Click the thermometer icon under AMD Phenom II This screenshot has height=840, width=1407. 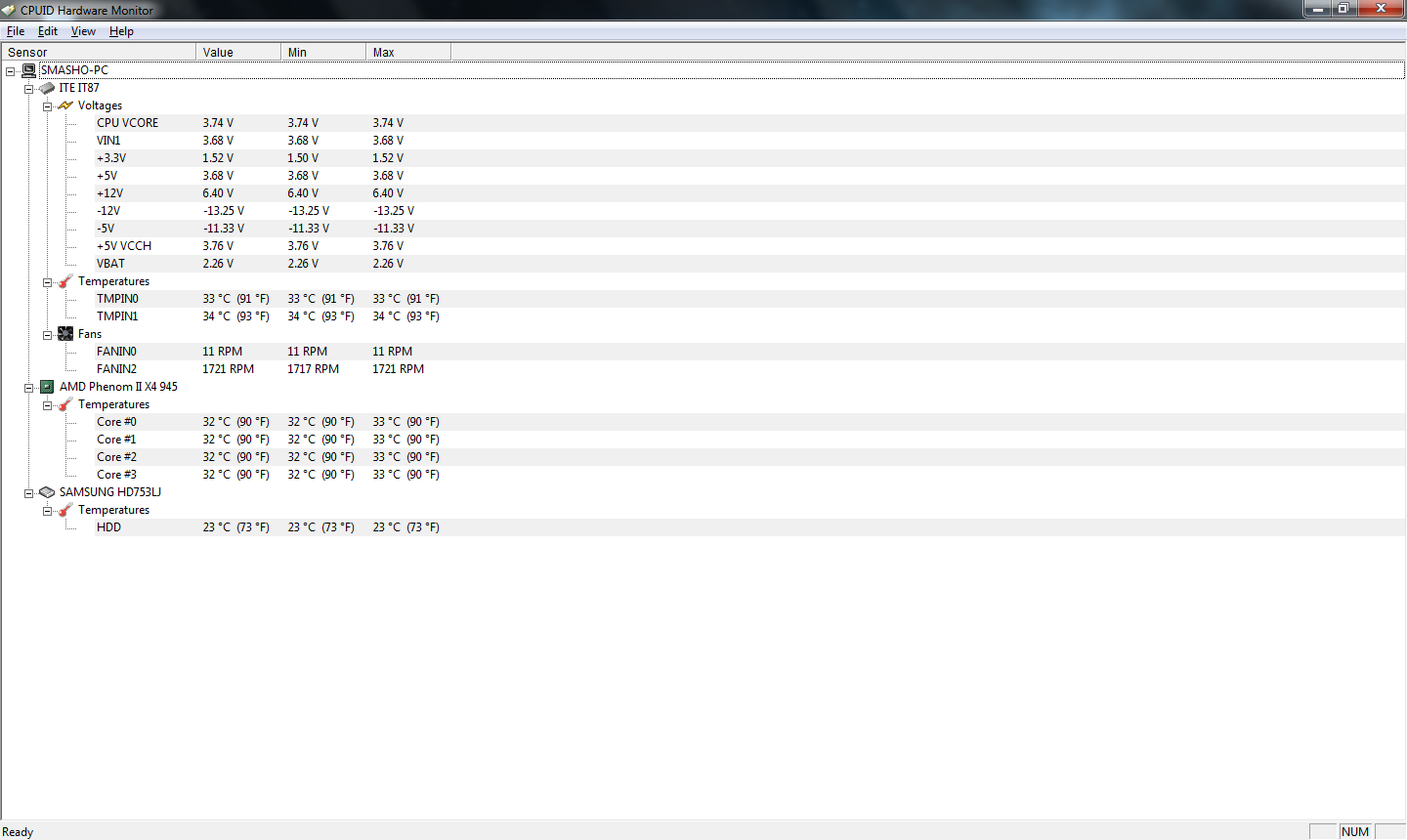(x=65, y=404)
